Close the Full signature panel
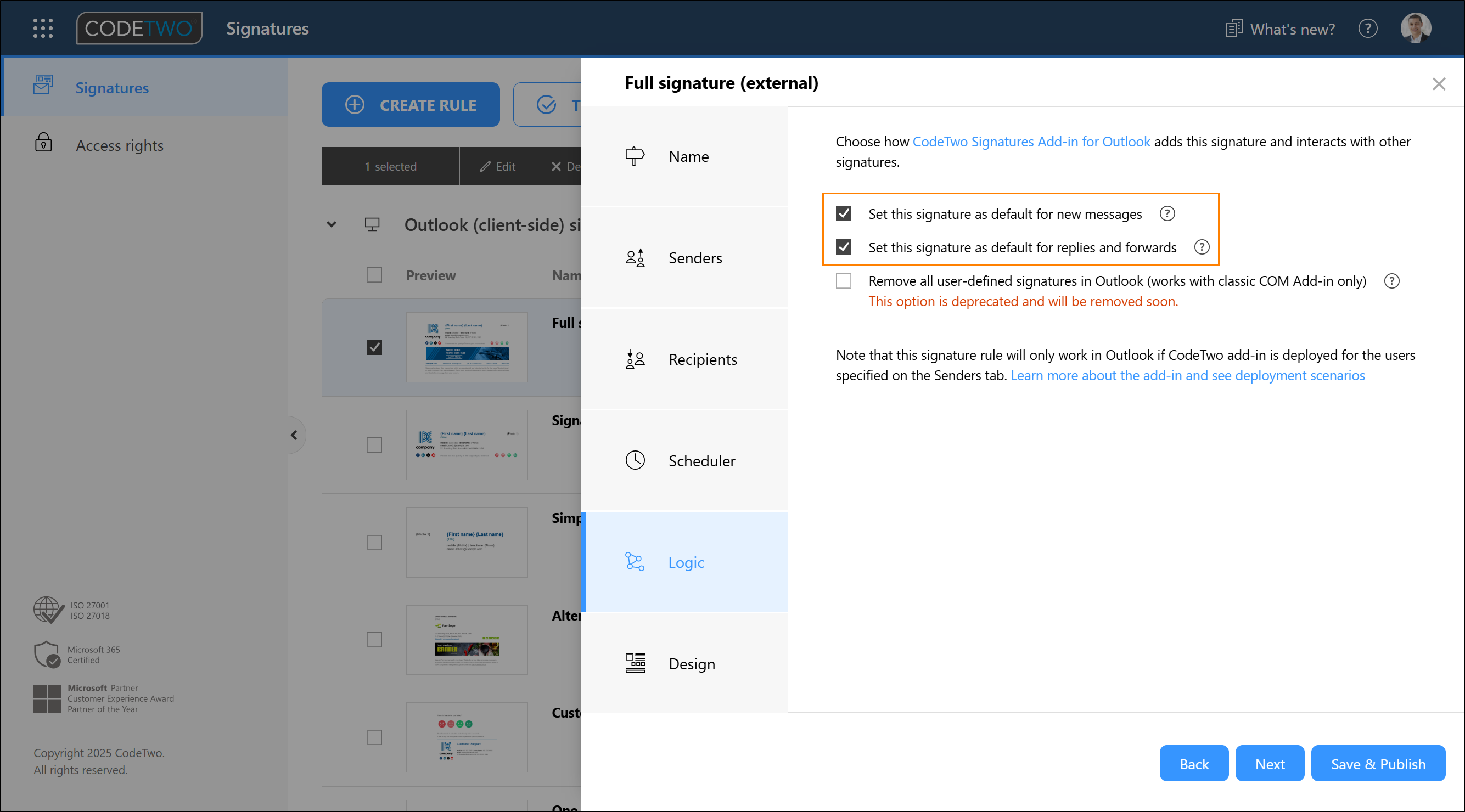 pos(1439,83)
